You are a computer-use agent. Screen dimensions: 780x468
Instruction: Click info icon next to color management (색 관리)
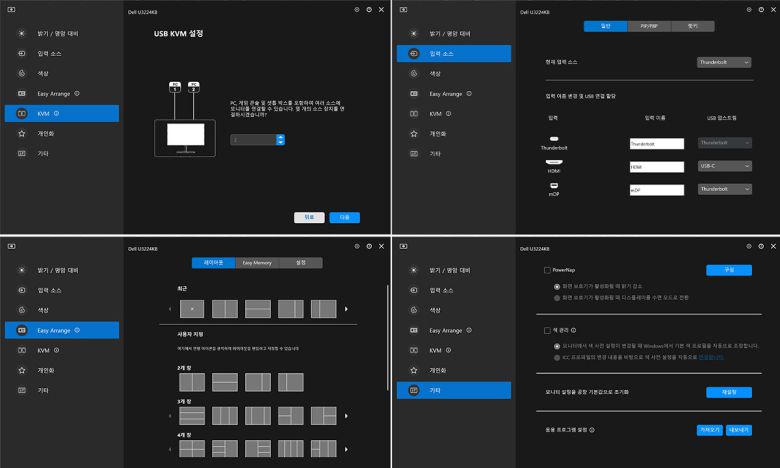click(x=574, y=330)
